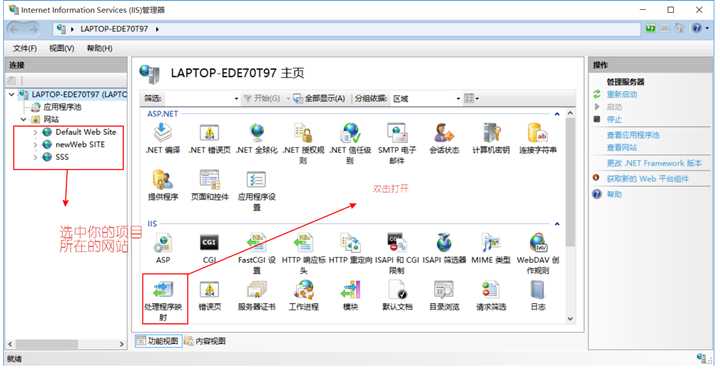Open the .NET 授权规则 icon

click(304, 133)
